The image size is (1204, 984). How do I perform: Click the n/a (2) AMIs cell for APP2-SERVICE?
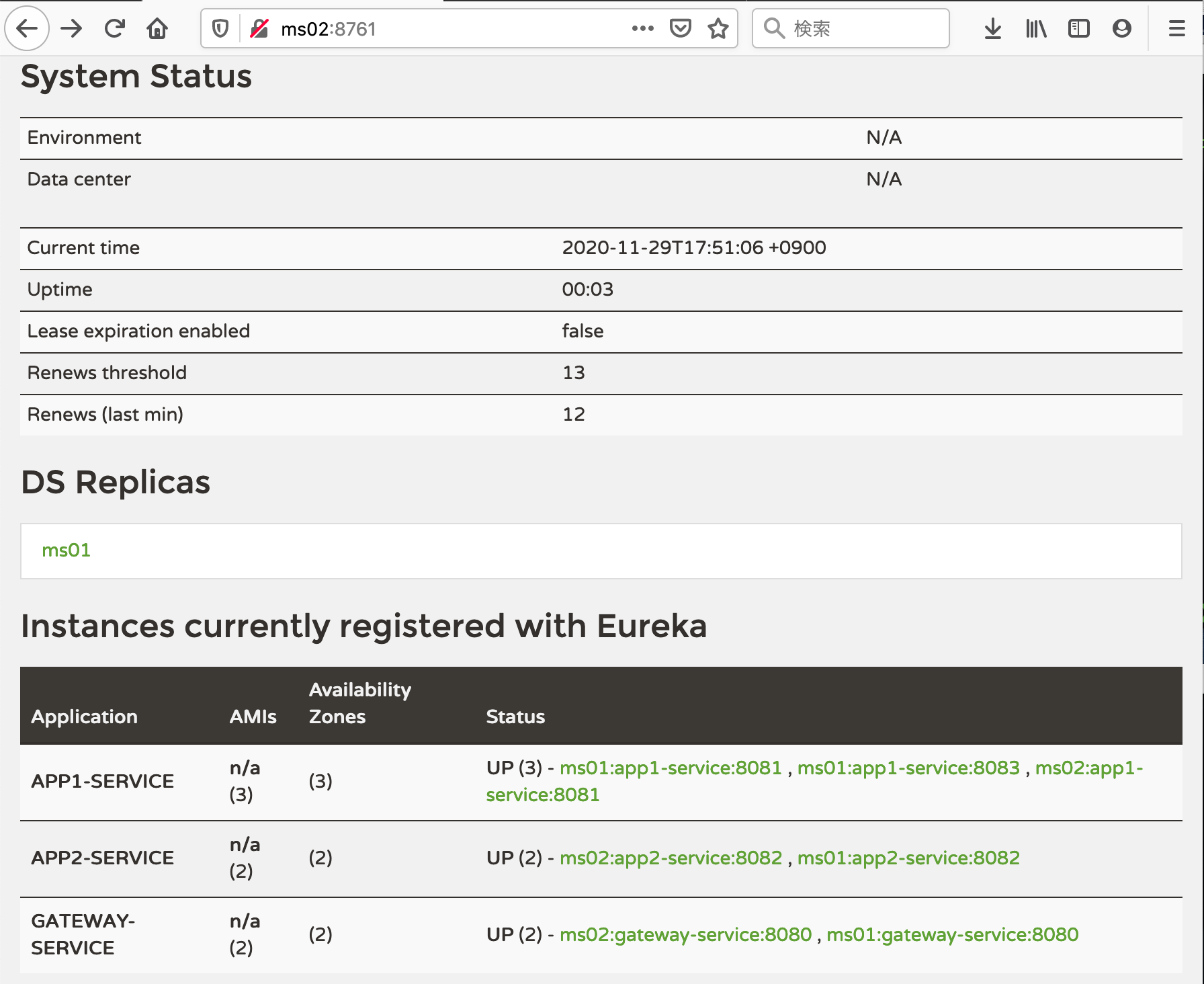pos(245,858)
